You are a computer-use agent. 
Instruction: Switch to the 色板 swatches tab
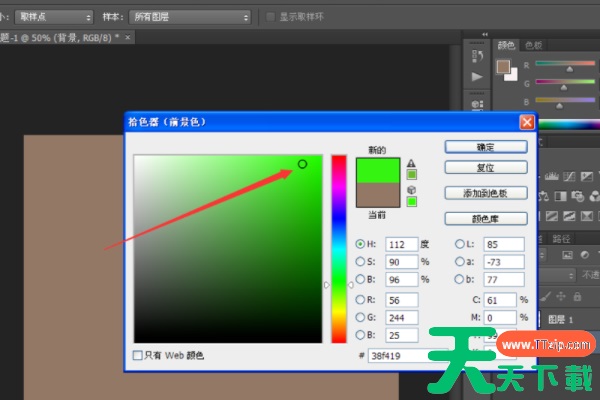(x=534, y=45)
